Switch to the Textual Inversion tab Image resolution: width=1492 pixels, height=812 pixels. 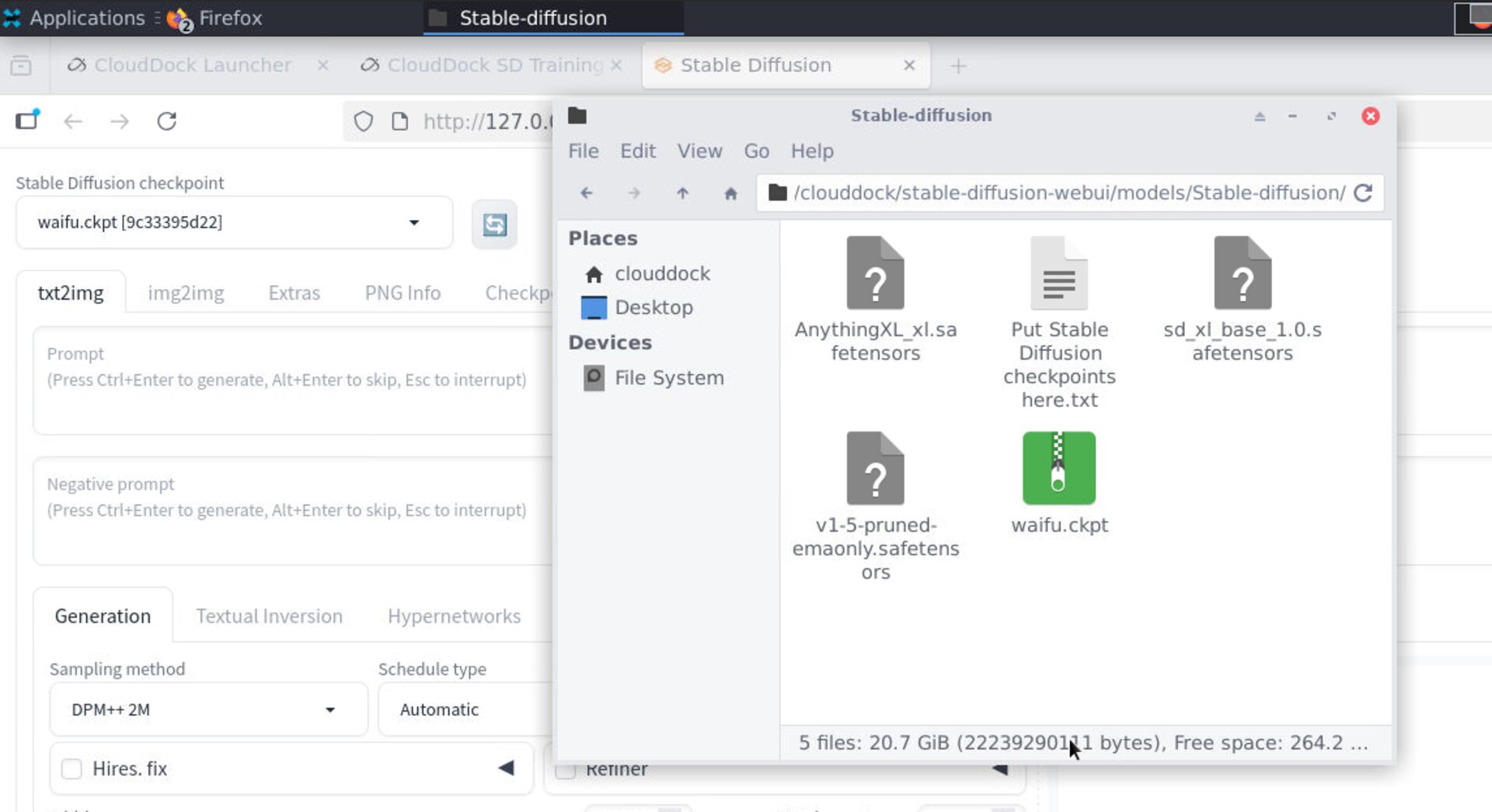[x=268, y=615]
